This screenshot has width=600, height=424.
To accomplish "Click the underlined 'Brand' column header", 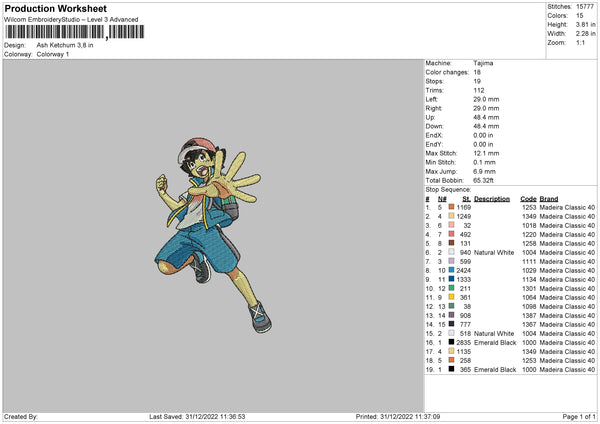I will [549, 199].
